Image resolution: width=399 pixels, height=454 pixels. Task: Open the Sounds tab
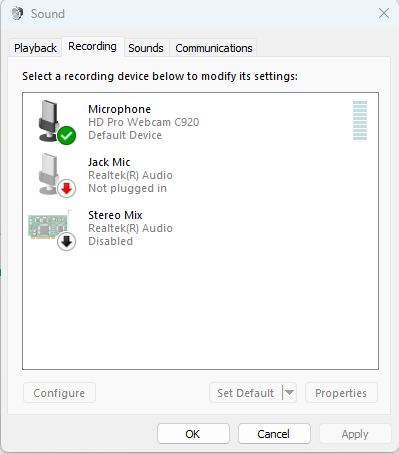(x=146, y=48)
